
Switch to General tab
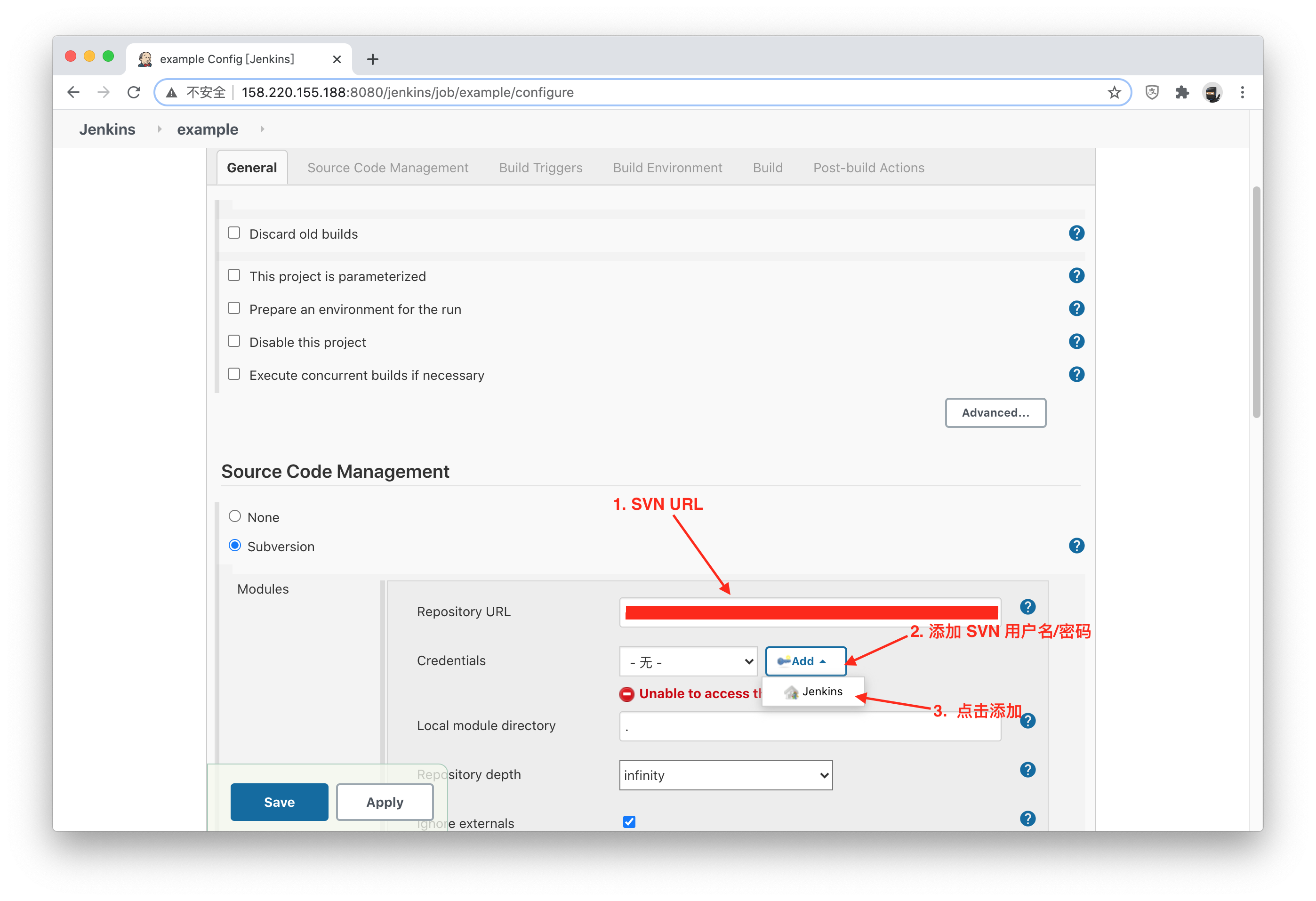[x=252, y=168]
